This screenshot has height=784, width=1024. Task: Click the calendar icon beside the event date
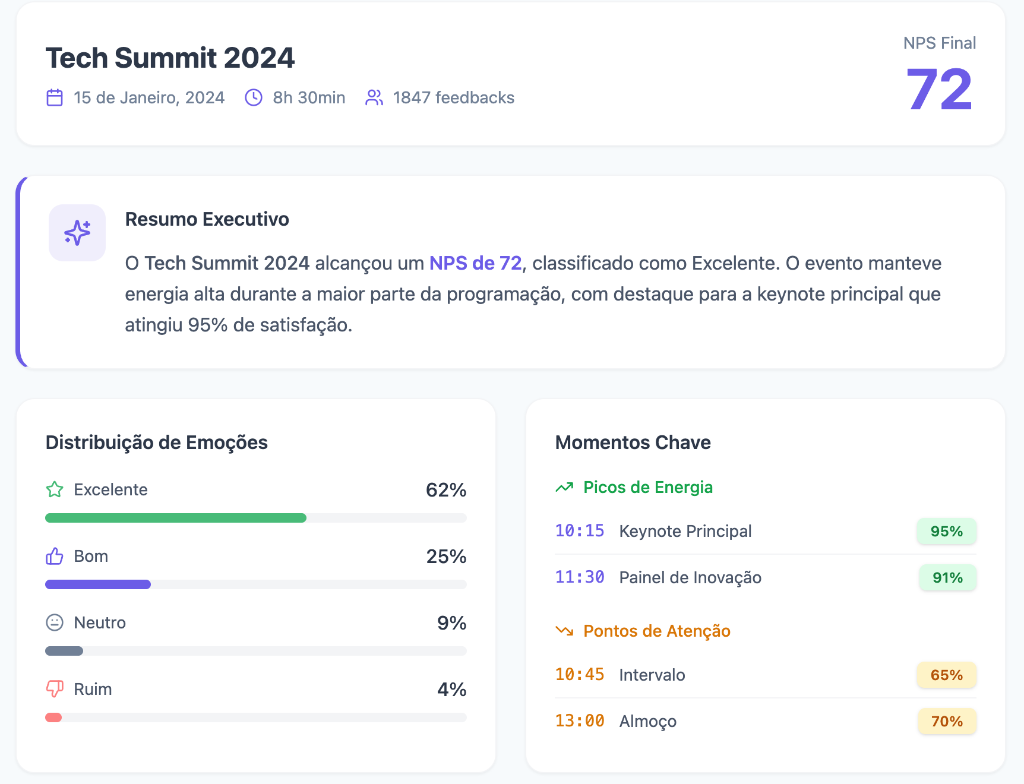coord(55,98)
